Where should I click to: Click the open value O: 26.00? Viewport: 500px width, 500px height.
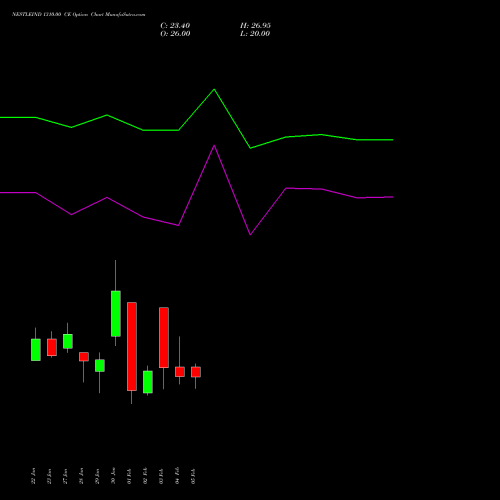[175, 34]
